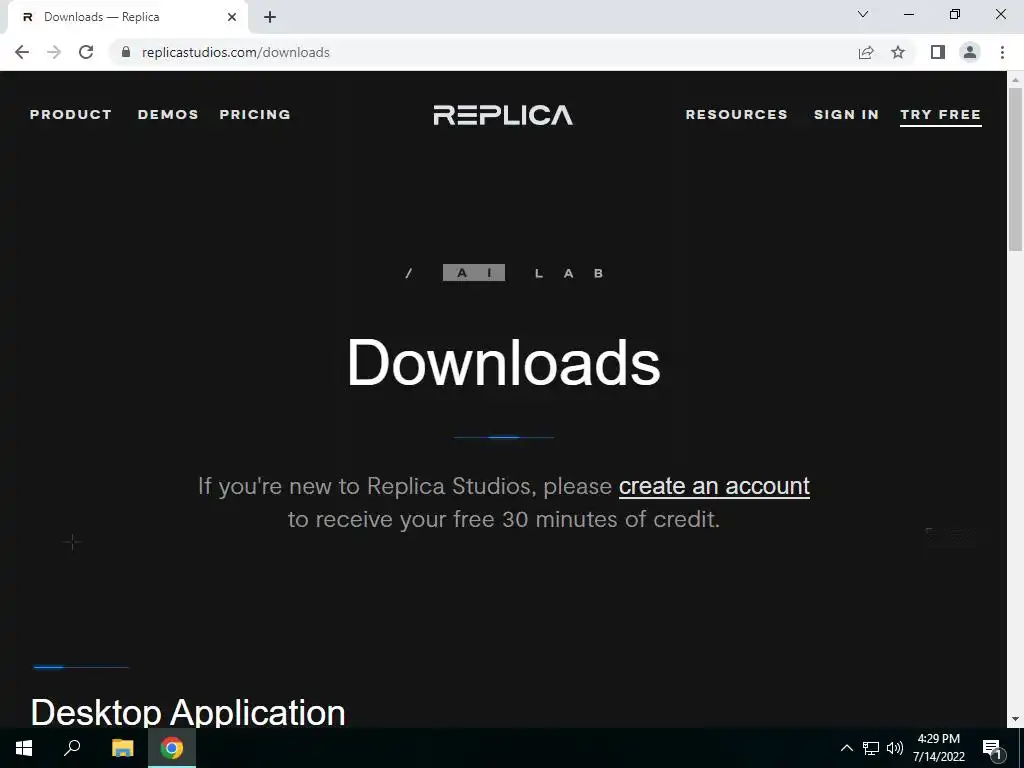Open Chrome's three-dot menu

pos(1002,52)
